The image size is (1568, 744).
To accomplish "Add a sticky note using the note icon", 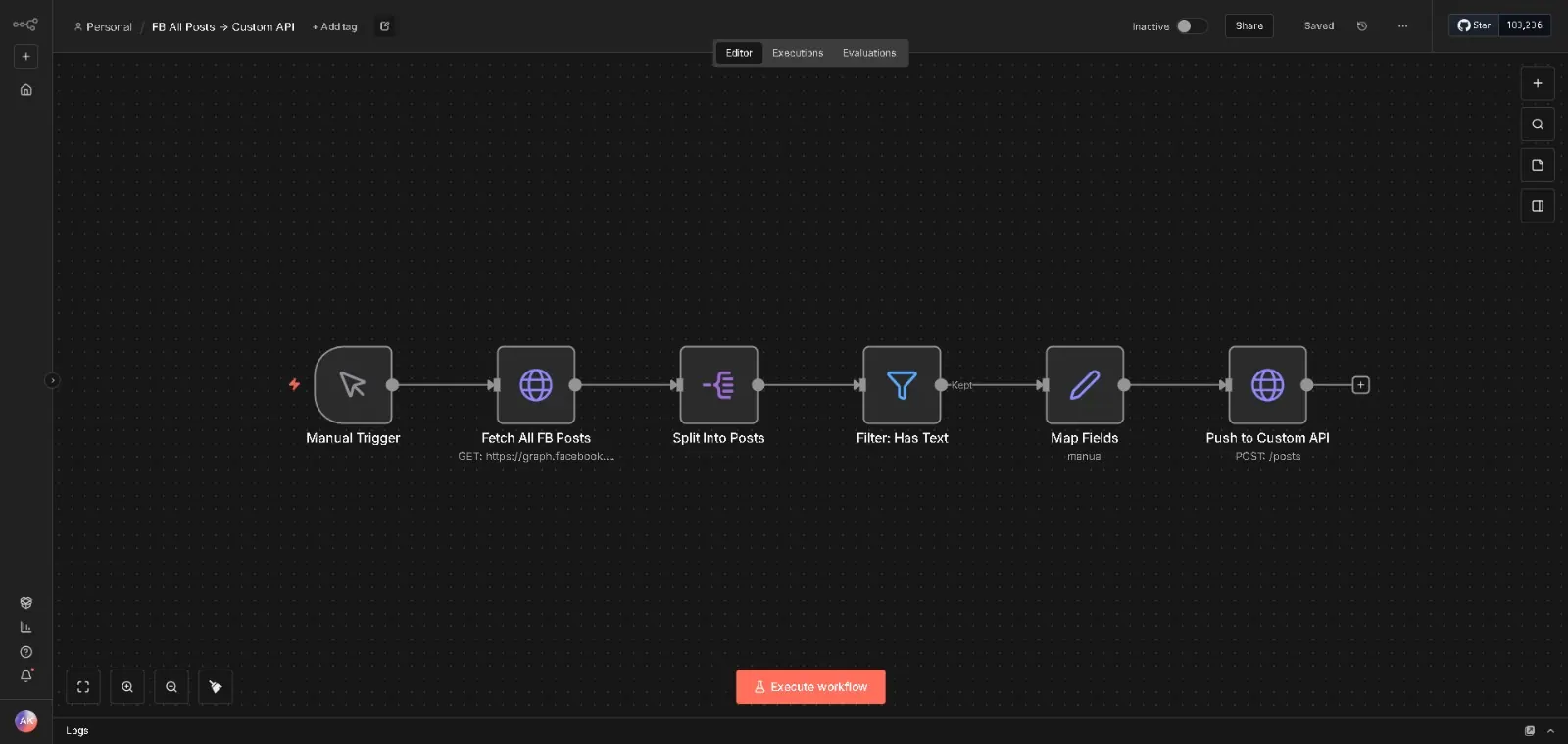I will click(1538, 165).
